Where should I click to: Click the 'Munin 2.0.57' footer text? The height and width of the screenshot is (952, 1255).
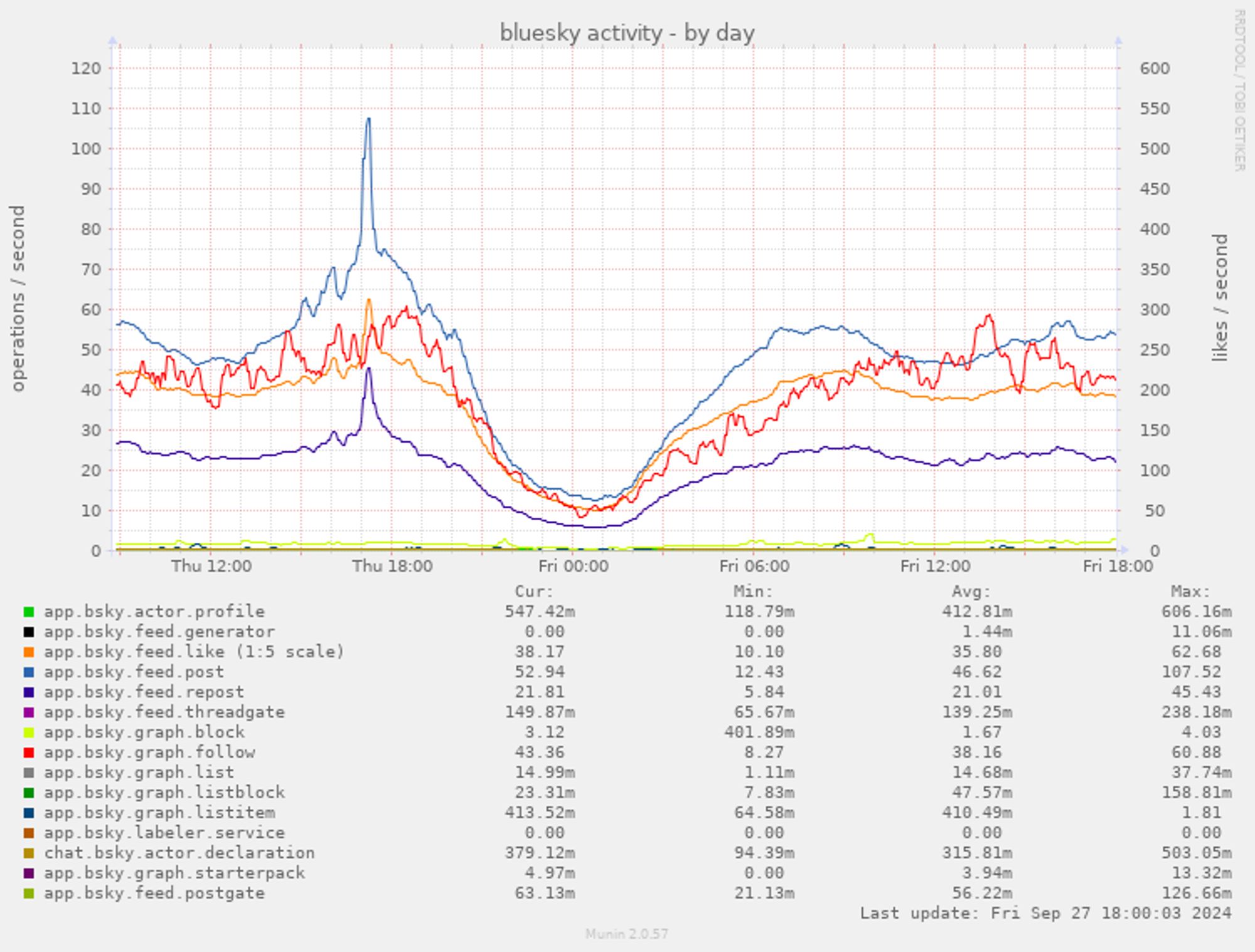pyautogui.click(x=627, y=934)
